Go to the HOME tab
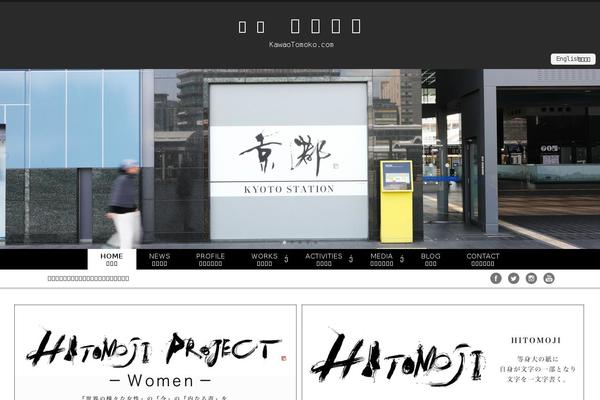 112,259
